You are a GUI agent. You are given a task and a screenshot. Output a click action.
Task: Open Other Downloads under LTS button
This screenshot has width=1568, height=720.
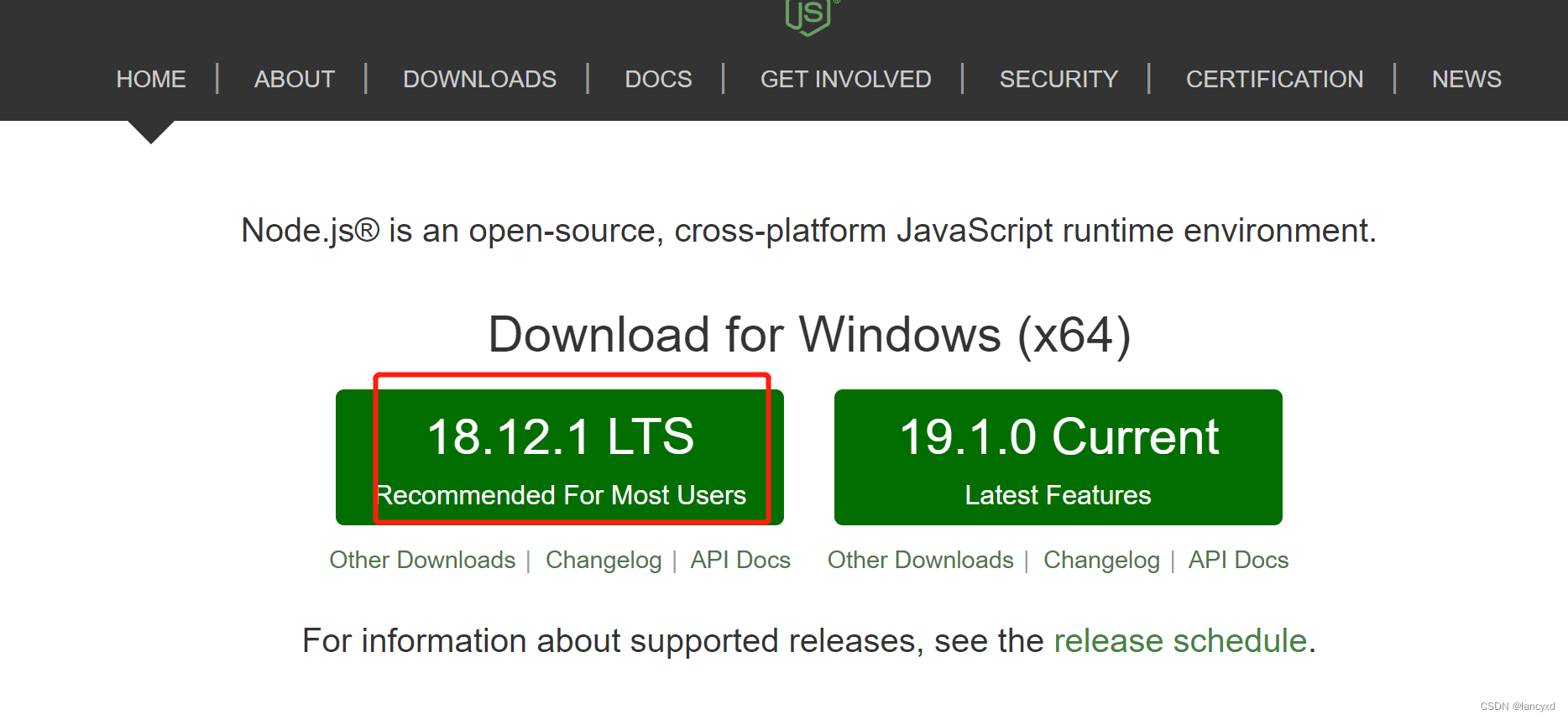[422, 560]
